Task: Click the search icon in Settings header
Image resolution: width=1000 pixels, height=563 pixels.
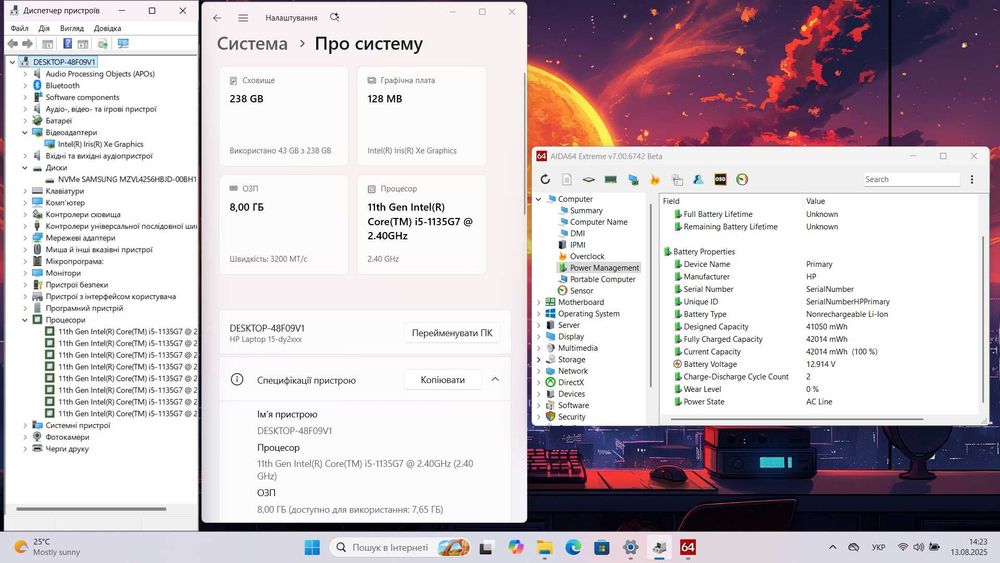Action: tap(334, 18)
